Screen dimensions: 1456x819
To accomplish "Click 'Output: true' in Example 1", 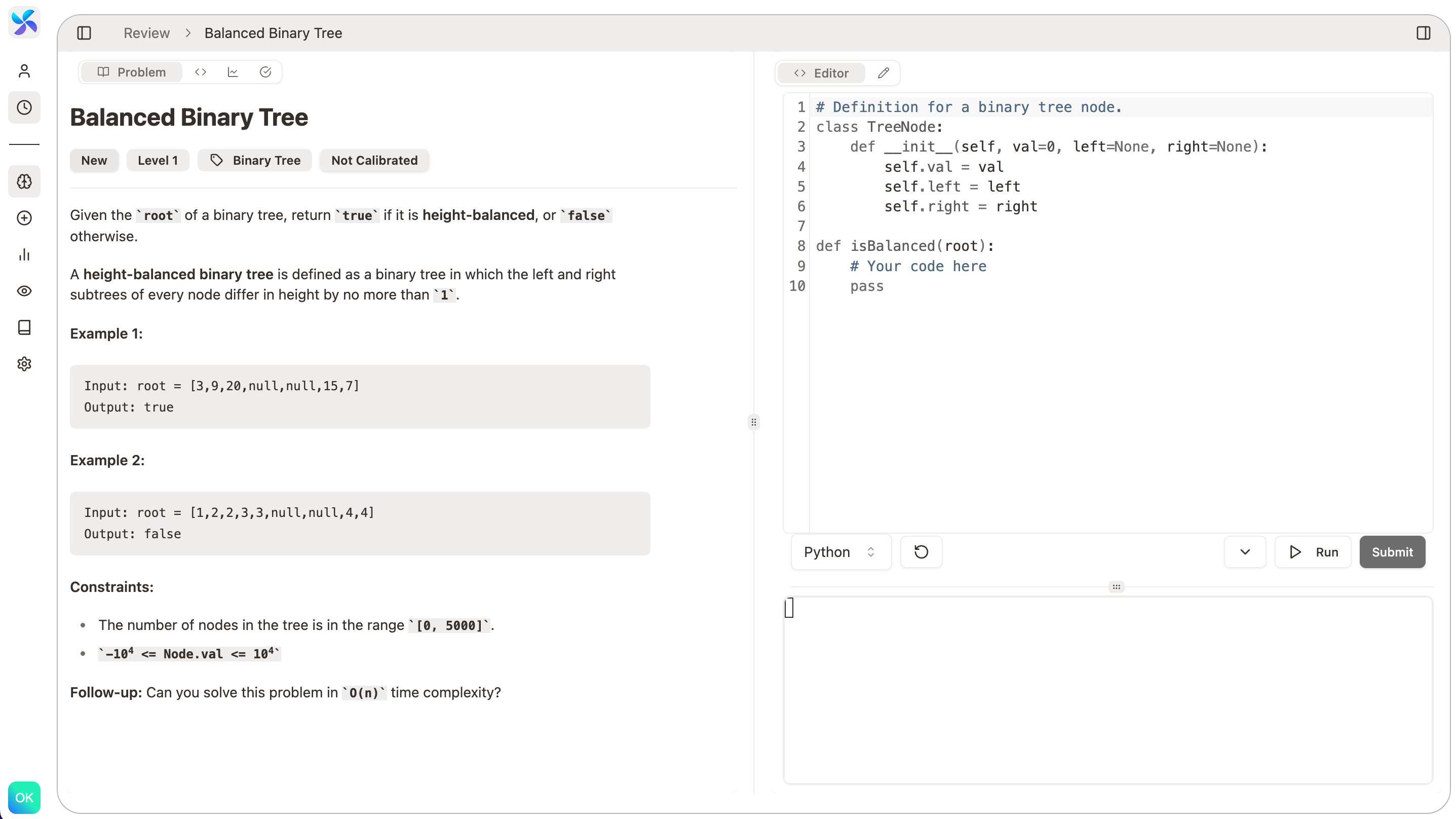I will tap(128, 407).
